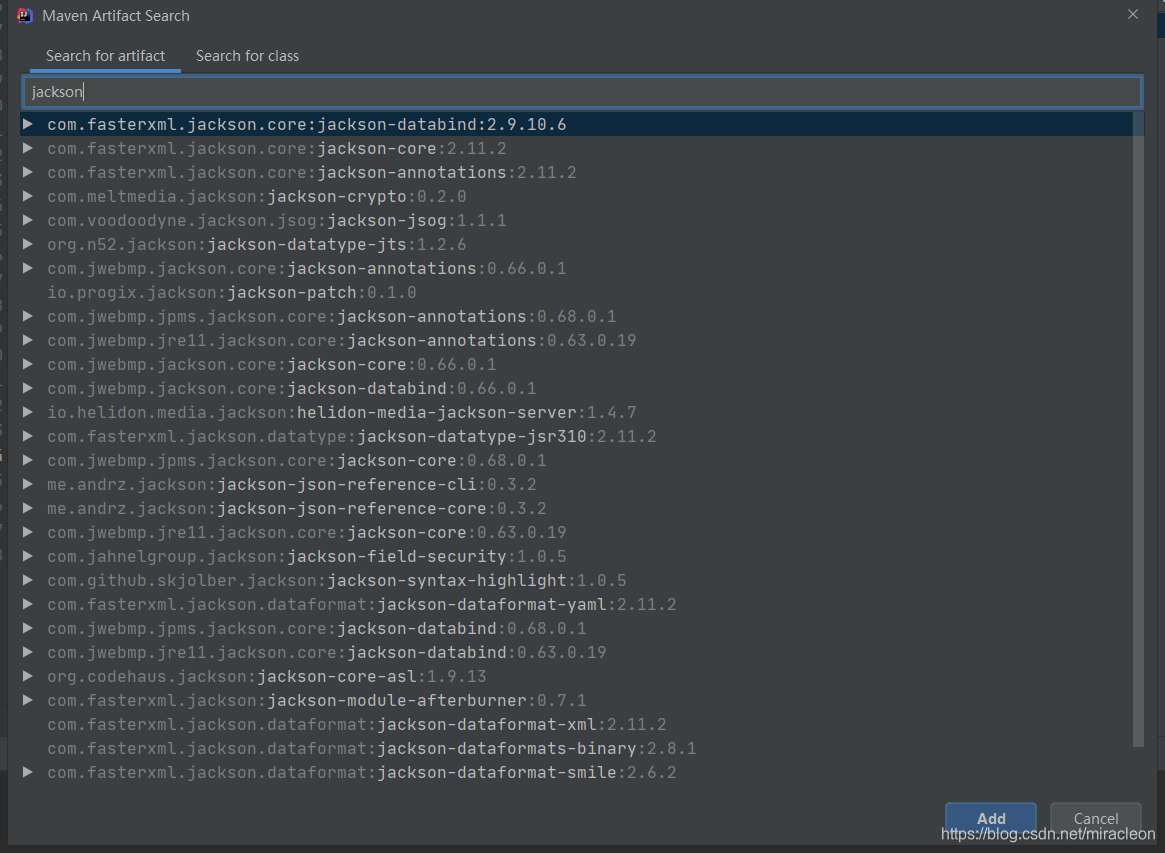Expand jackson-datatype-jsr310:2.11.2 entry
The image size is (1165, 853).
pos(27,435)
